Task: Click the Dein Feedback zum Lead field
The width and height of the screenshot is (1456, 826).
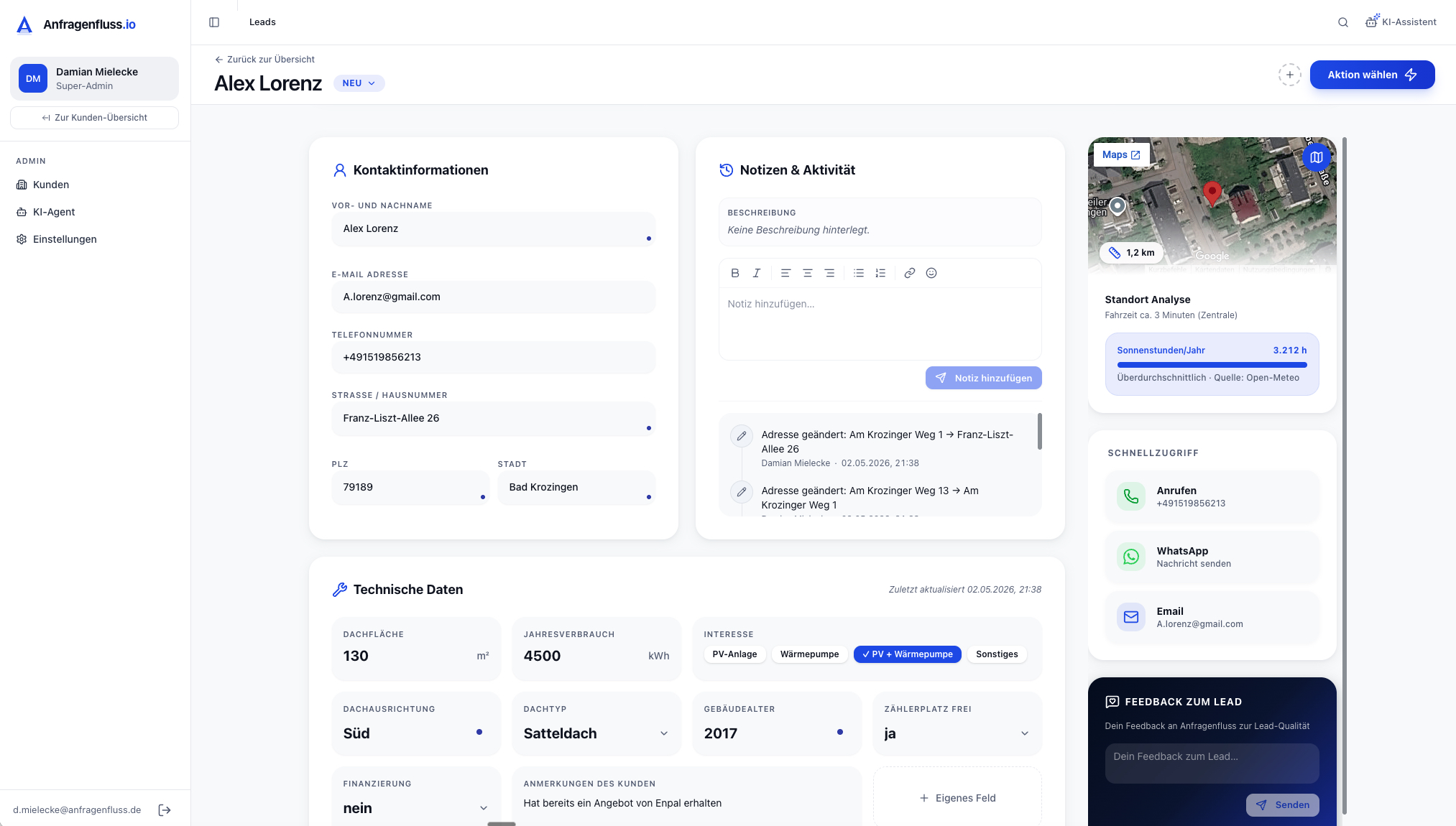Action: [1212, 763]
